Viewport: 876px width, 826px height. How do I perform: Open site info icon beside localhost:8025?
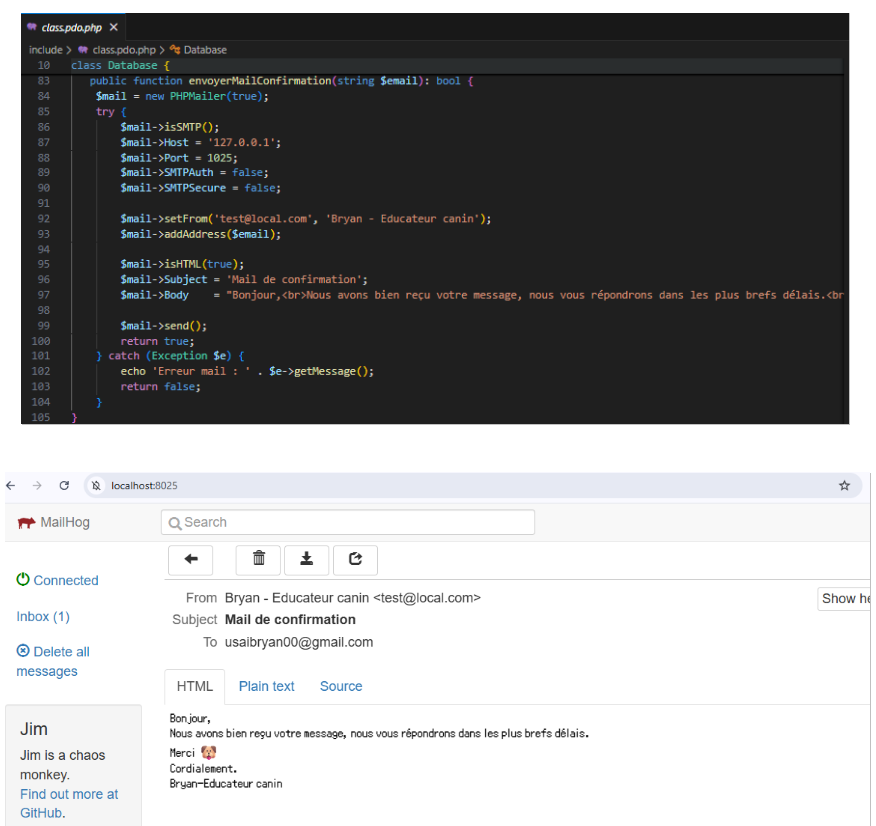pyautogui.click(x=96, y=485)
